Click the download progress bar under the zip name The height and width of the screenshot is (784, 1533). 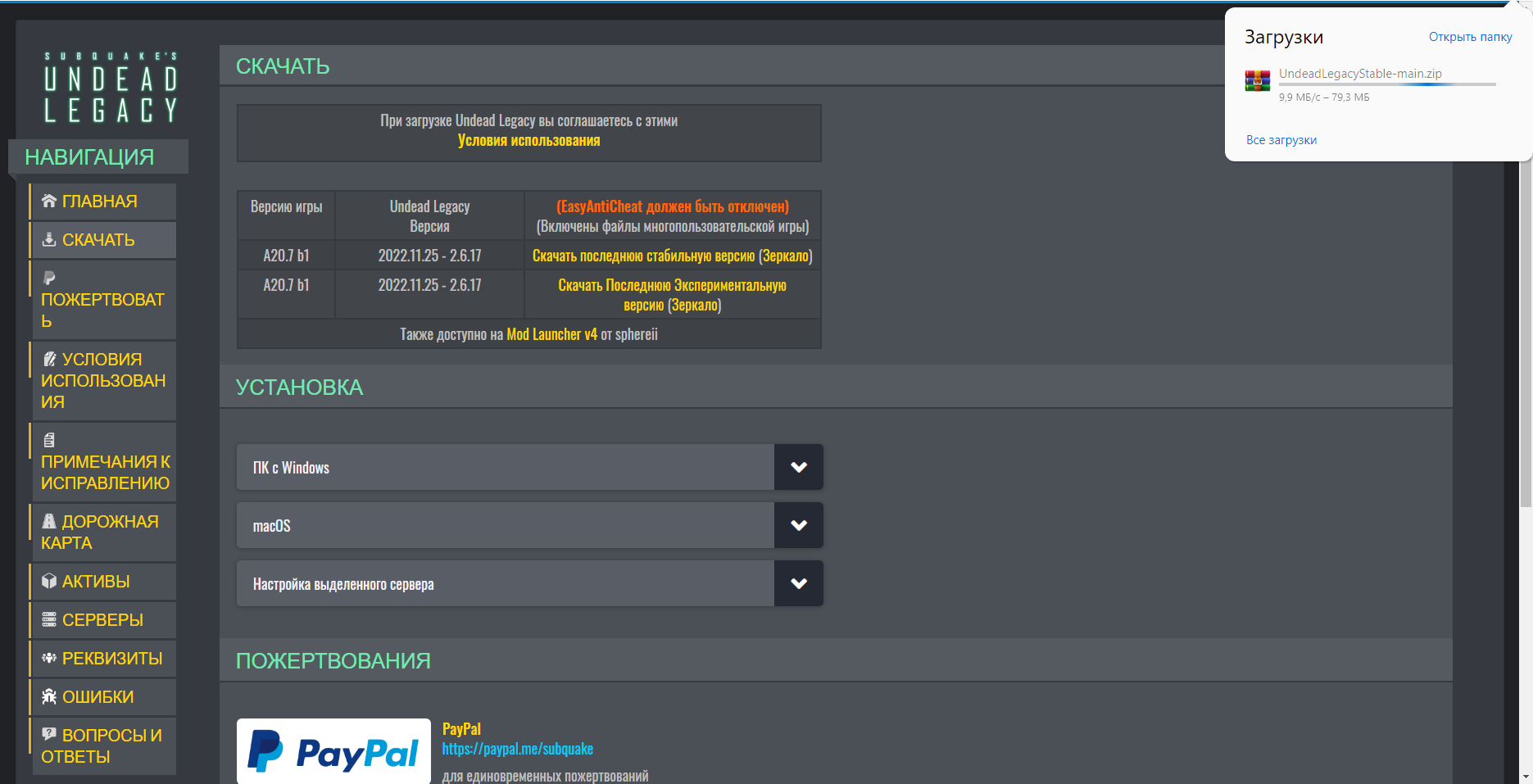1387,84
